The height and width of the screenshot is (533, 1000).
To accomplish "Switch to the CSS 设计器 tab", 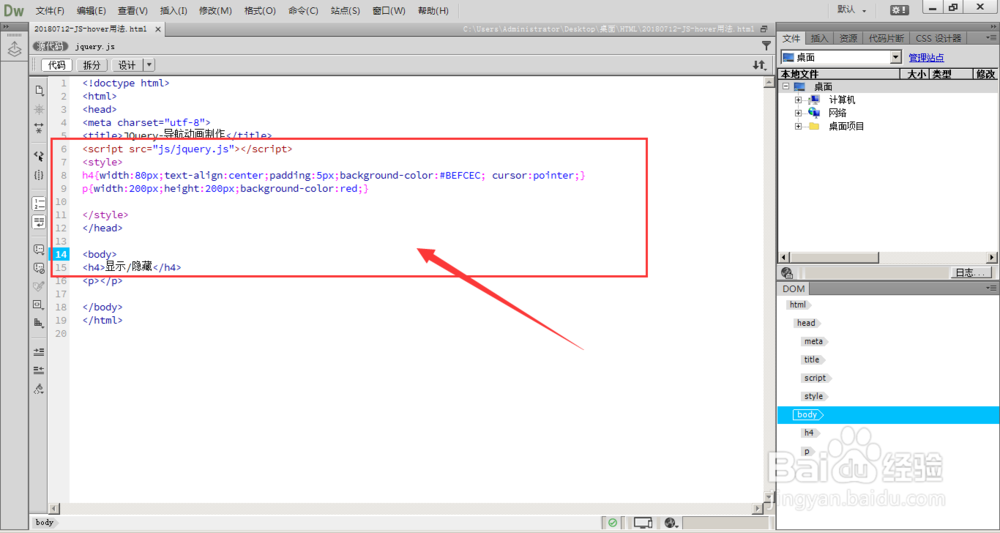I will pos(938,38).
